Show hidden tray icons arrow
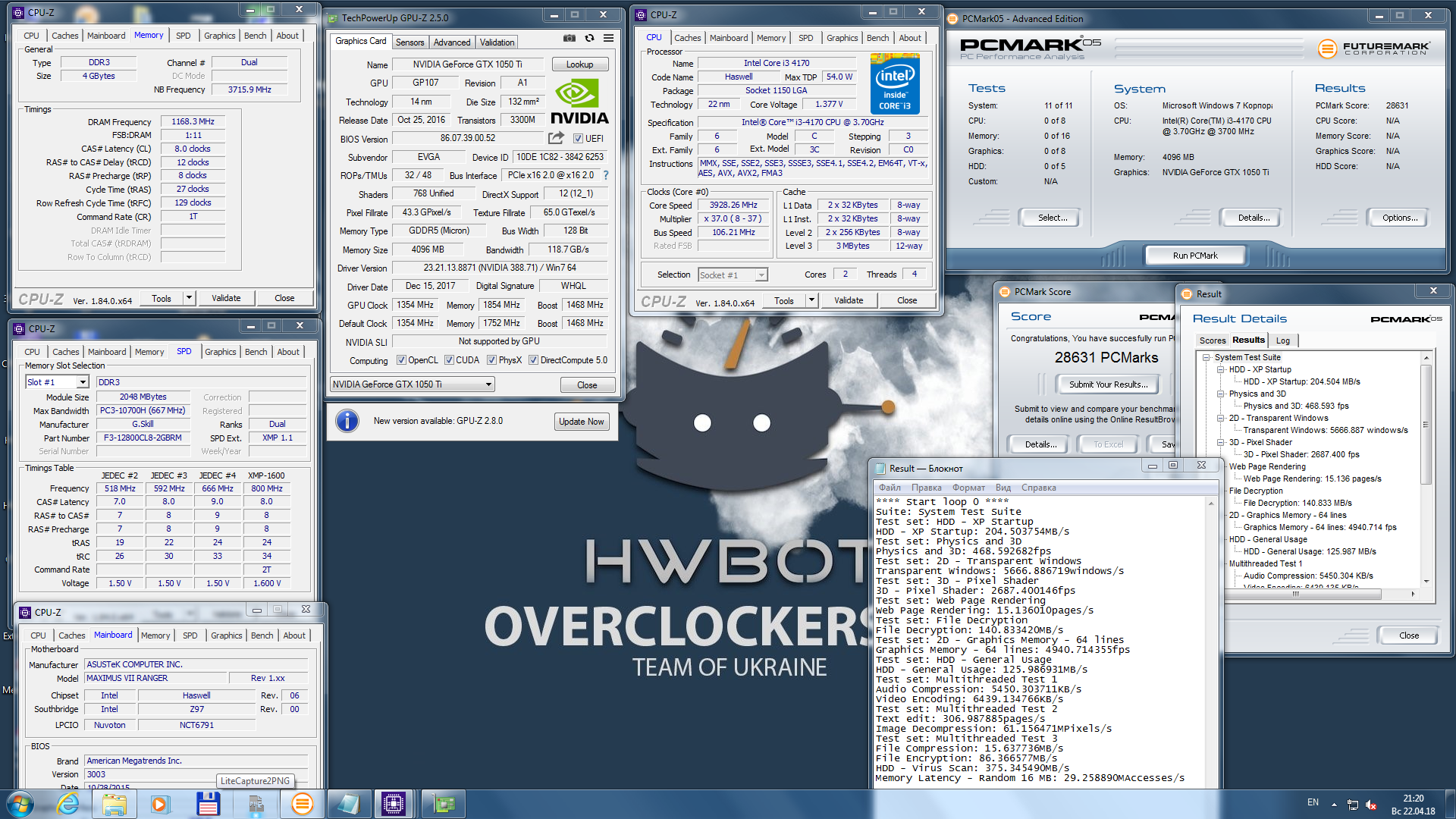1456x819 pixels. tap(1334, 804)
